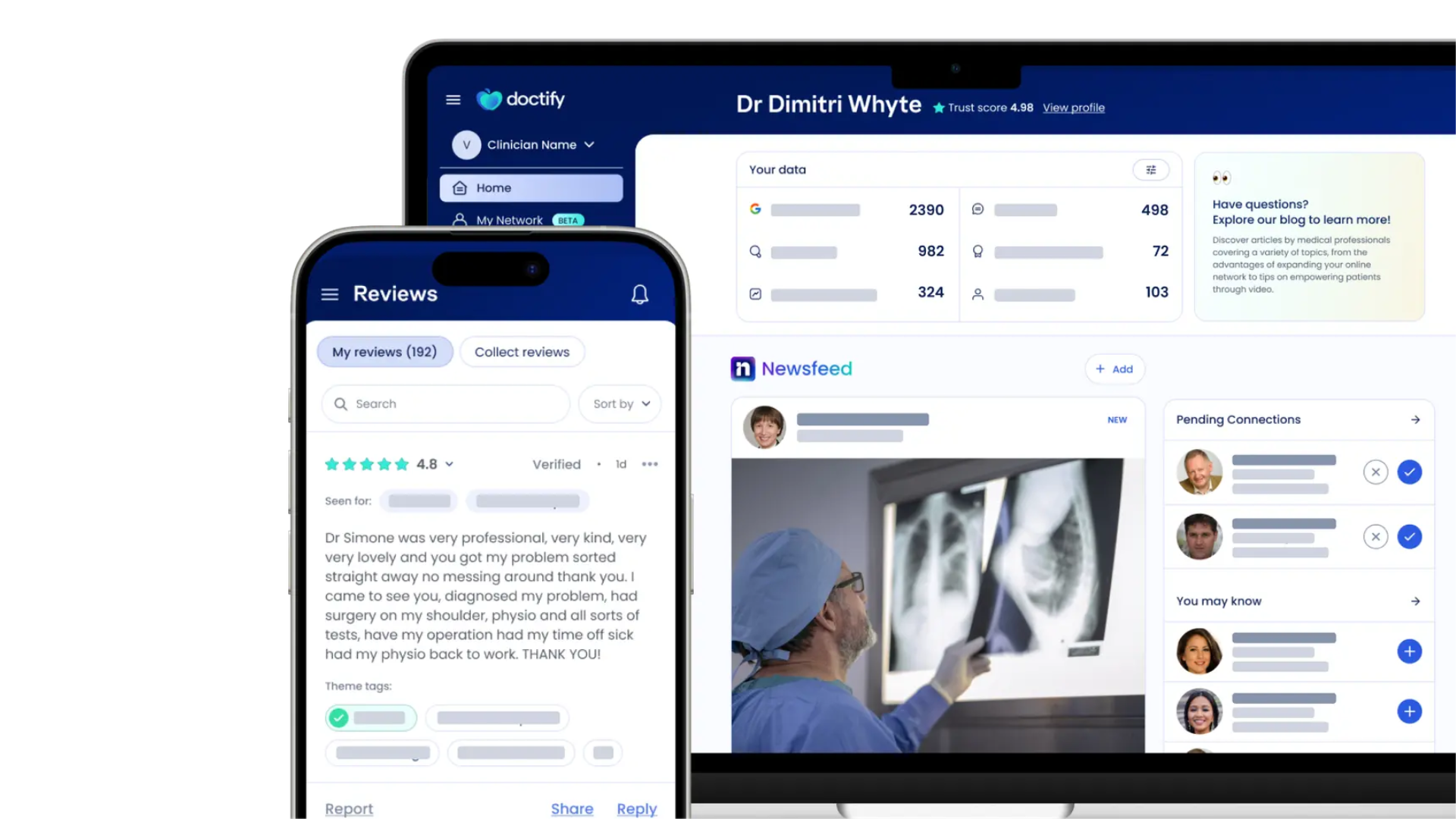This screenshot has width=1456, height=819.
Task: Open Pending Connections arrow
Action: coord(1415,419)
